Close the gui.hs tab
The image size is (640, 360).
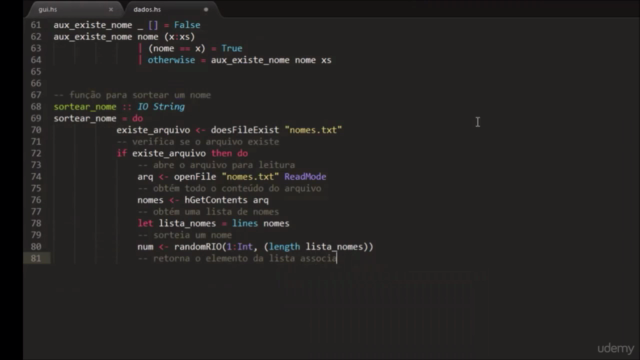click(111, 9)
